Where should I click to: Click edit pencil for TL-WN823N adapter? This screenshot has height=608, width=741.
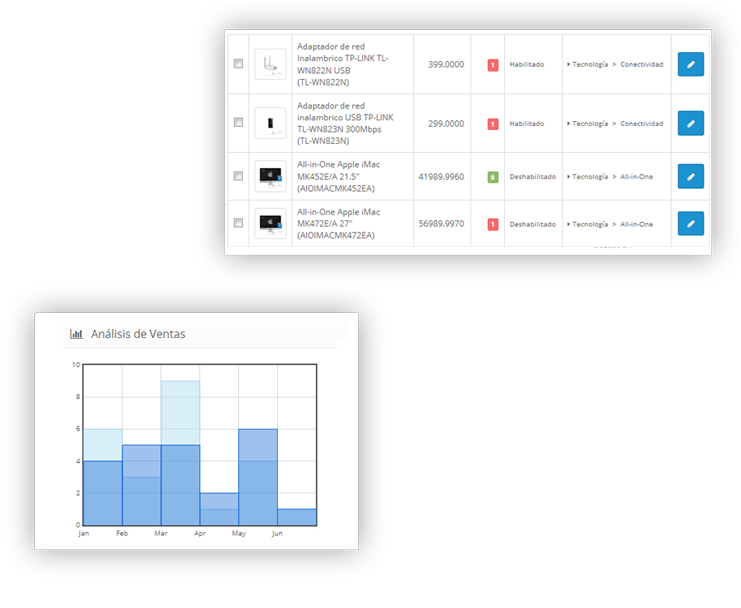[690, 124]
